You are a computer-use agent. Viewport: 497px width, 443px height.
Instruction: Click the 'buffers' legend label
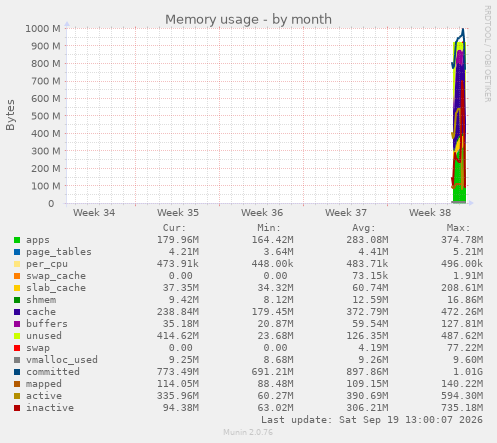[47, 324]
